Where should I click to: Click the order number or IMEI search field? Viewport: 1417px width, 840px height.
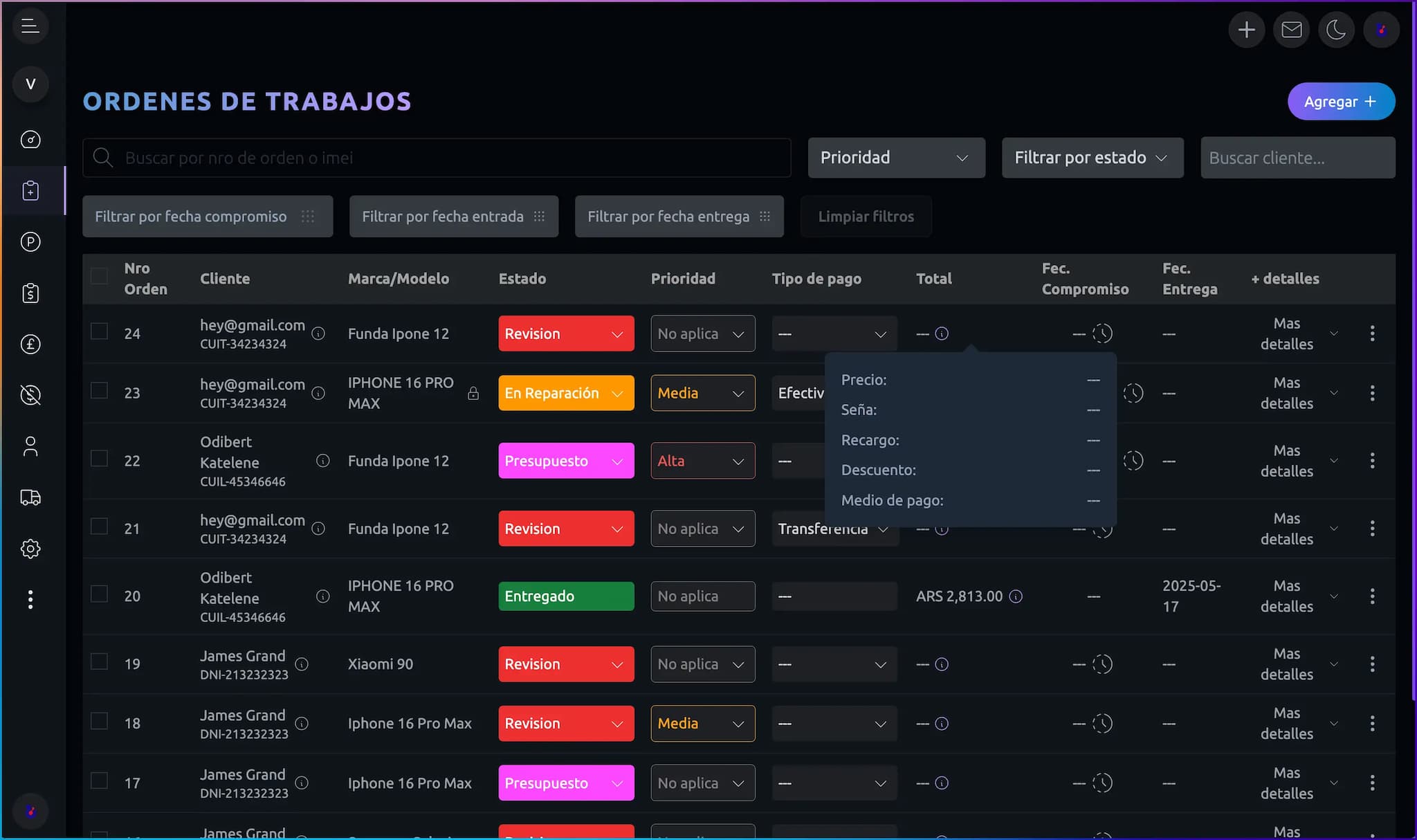443,158
